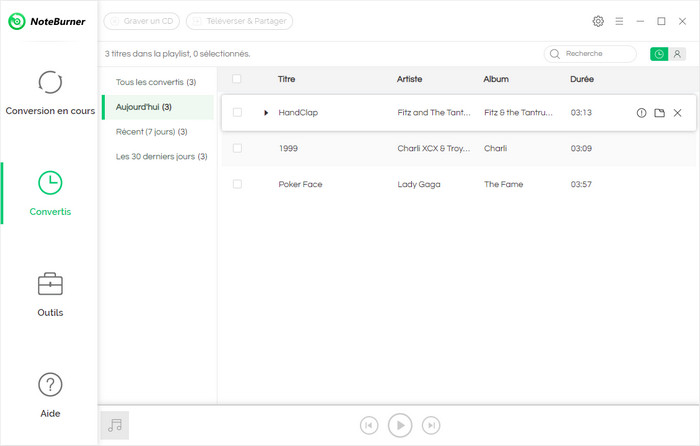Click artist Fitz and The Tant... cell
This screenshot has height=446, width=700.
point(433,113)
